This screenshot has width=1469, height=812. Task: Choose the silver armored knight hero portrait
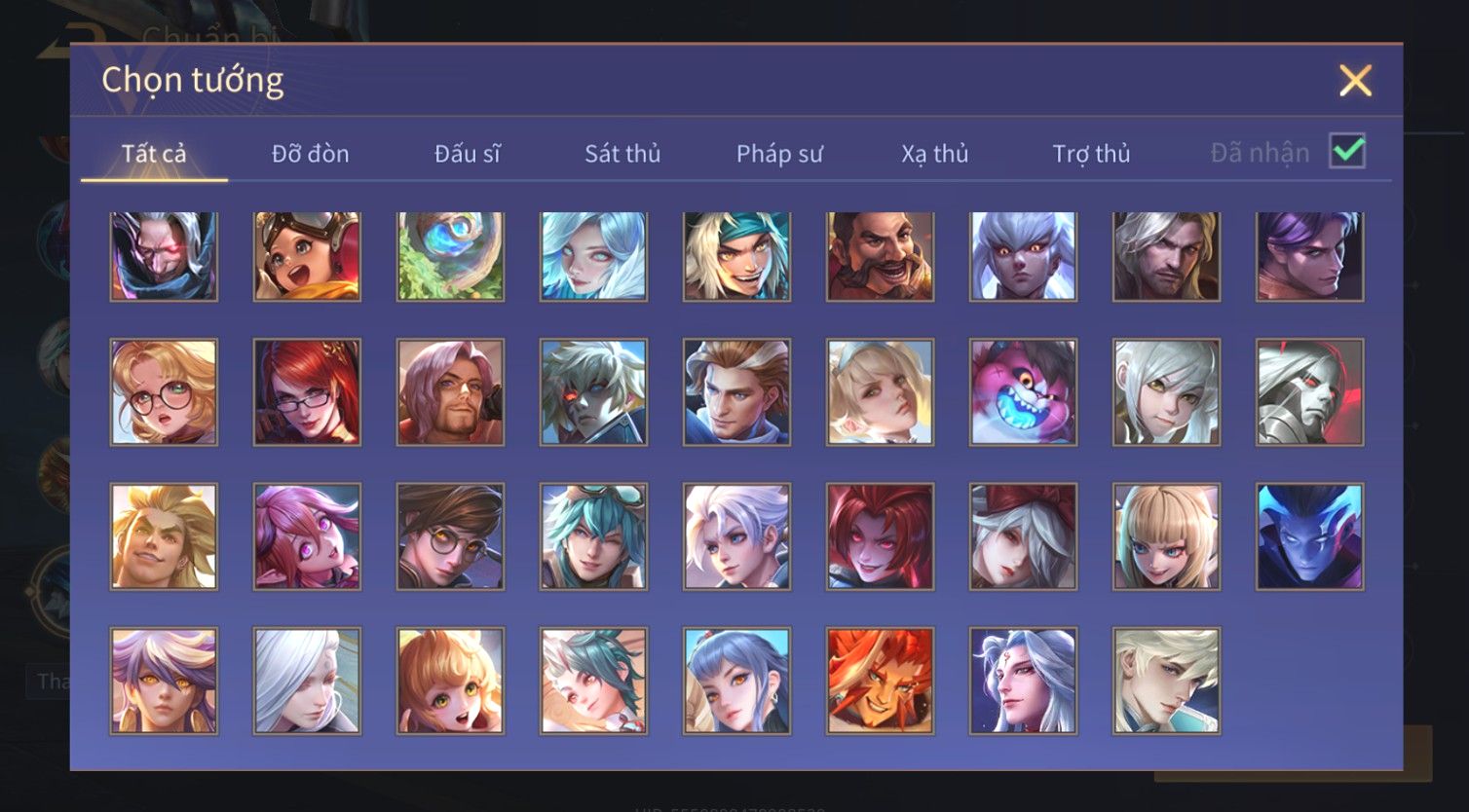pos(1309,392)
